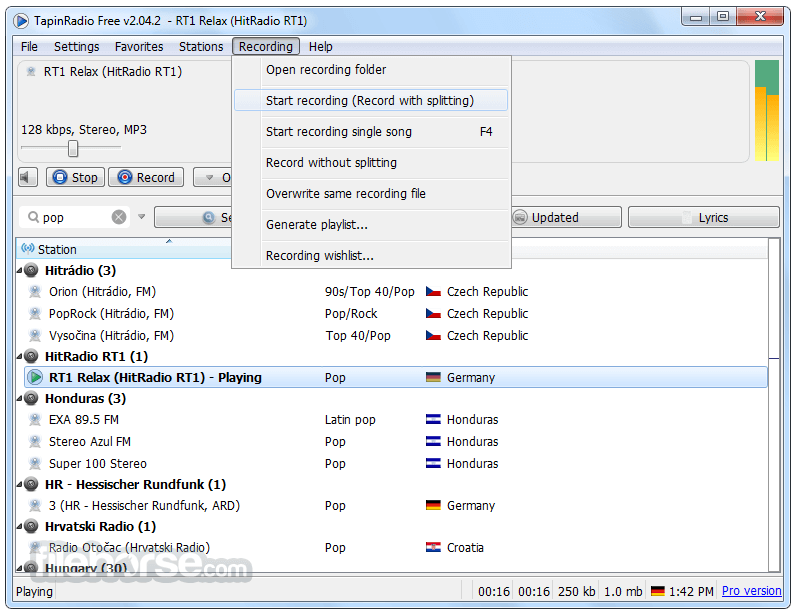Click the HR - Hessischer Rundfunk group icon
The image size is (795, 613).
[x=31, y=484]
